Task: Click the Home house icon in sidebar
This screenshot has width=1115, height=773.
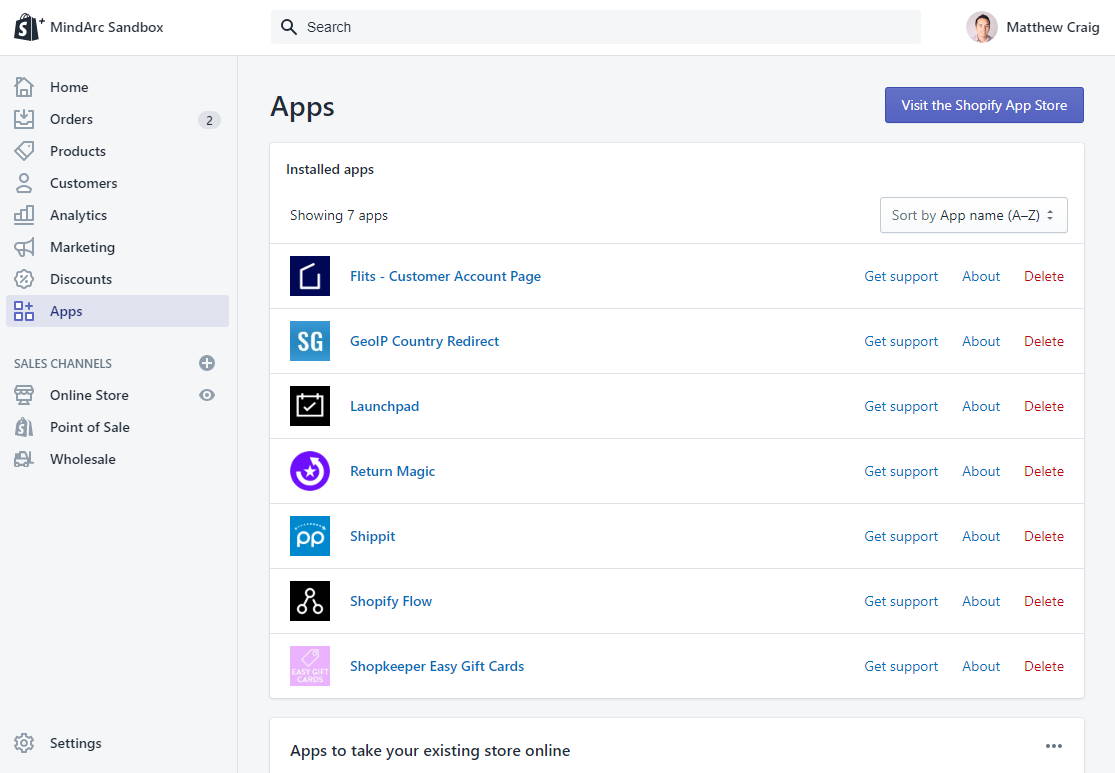Action: coord(24,87)
